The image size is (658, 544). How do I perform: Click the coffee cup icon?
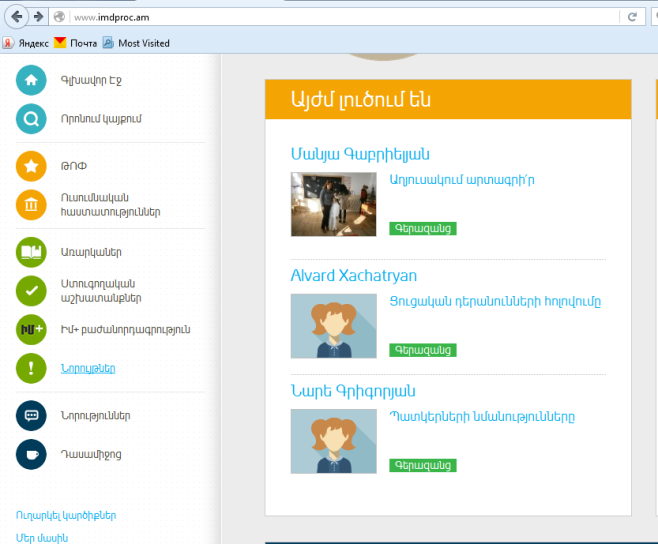pos(31,454)
